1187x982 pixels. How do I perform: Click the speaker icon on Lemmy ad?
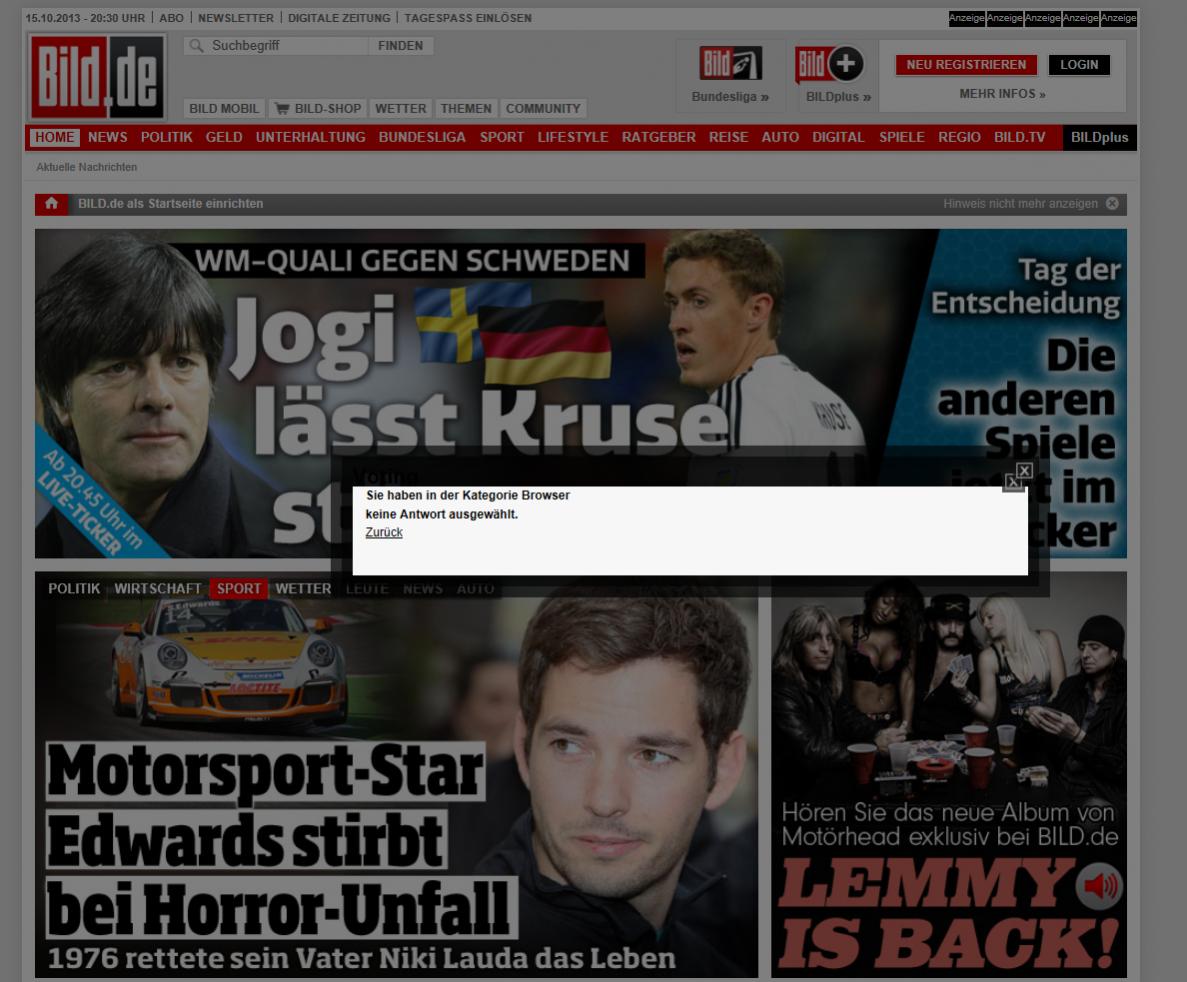(x=1099, y=885)
